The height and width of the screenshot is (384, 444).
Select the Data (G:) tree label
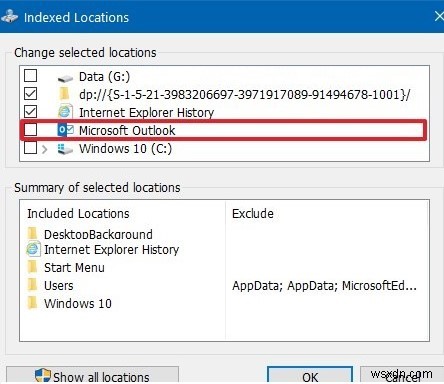tap(104, 77)
